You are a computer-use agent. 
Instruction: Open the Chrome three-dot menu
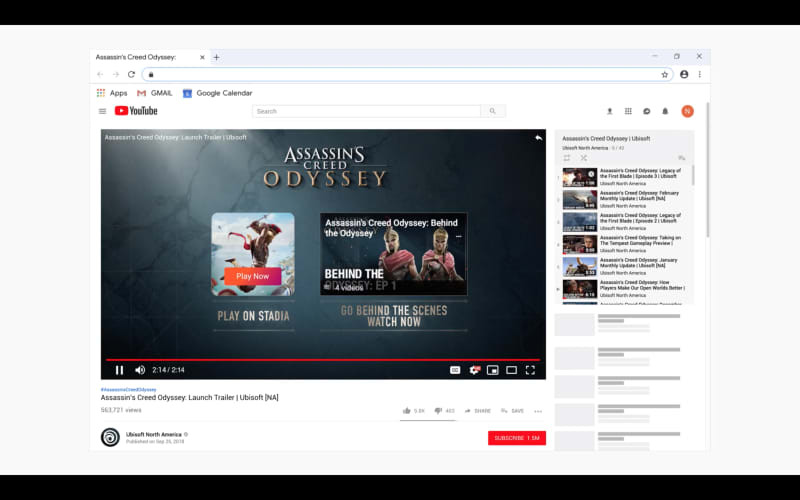tap(699, 74)
